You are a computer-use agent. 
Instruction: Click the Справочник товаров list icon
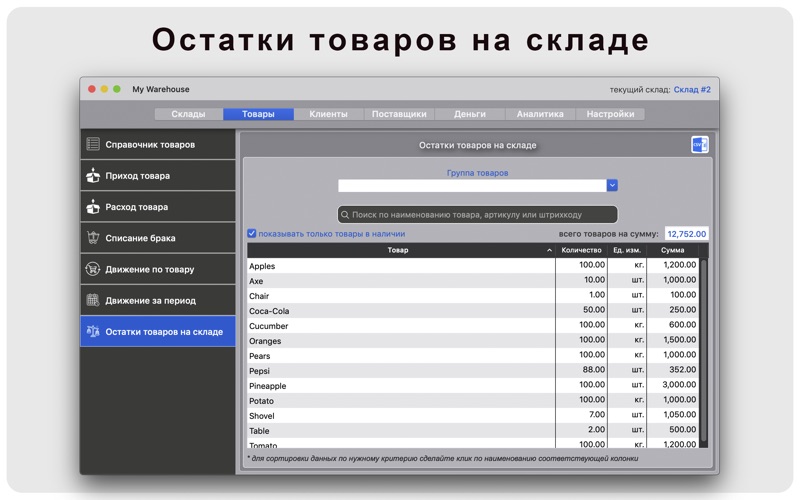(x=93, y=144)
